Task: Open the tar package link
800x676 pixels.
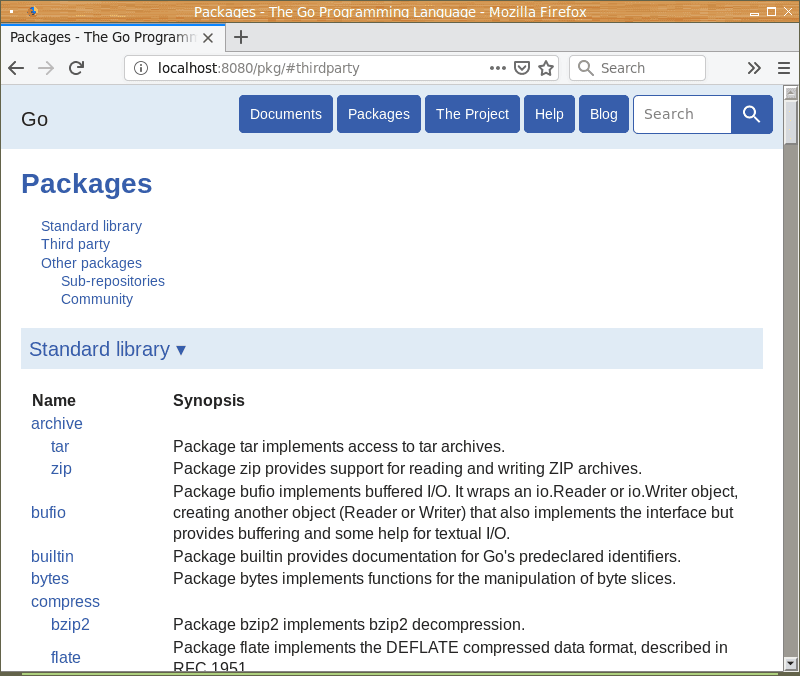Action: coord(60,446)
